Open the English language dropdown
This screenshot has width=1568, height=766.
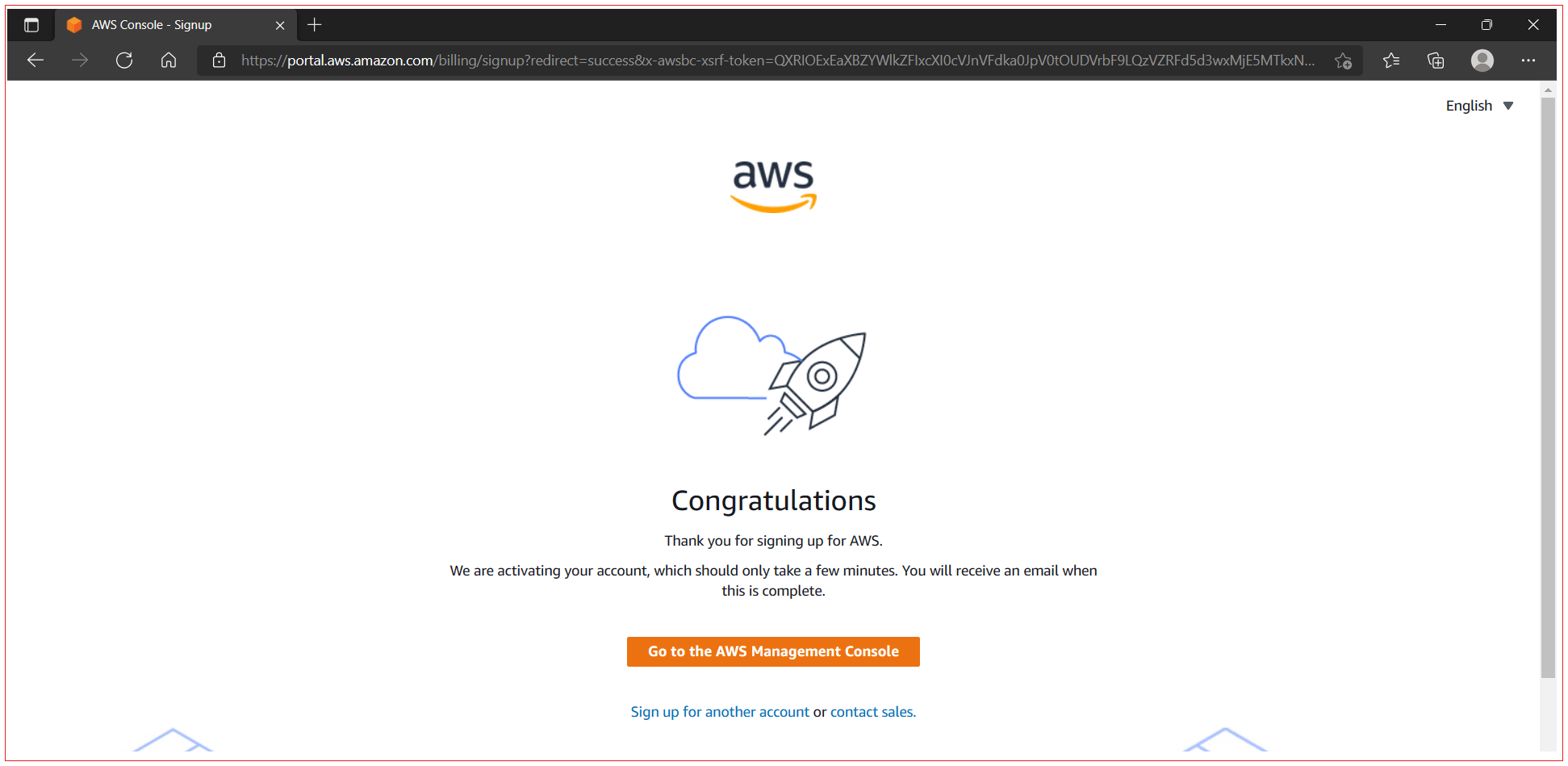[x=1478, y=105]
